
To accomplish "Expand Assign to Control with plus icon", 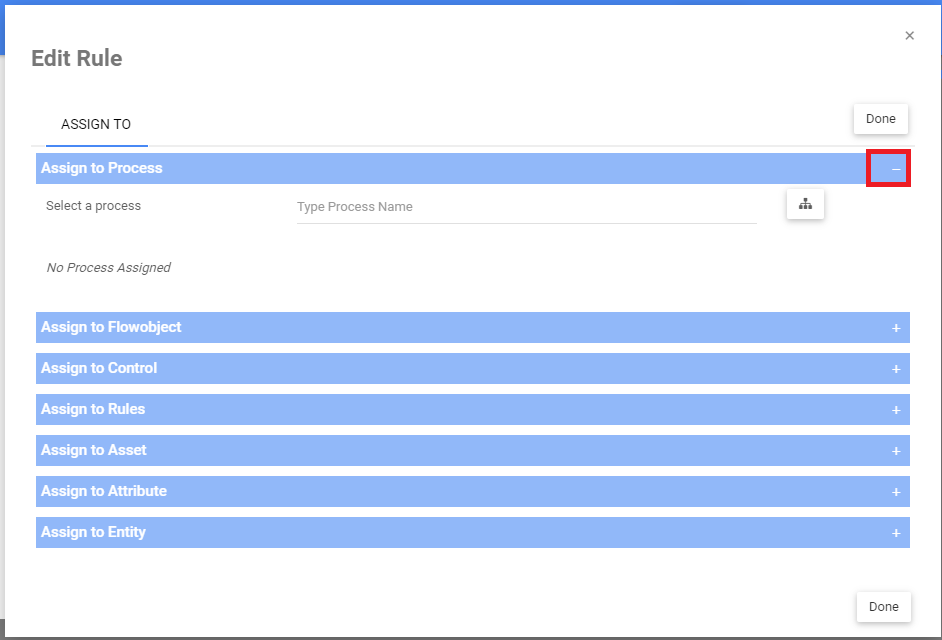I will 895,369.
